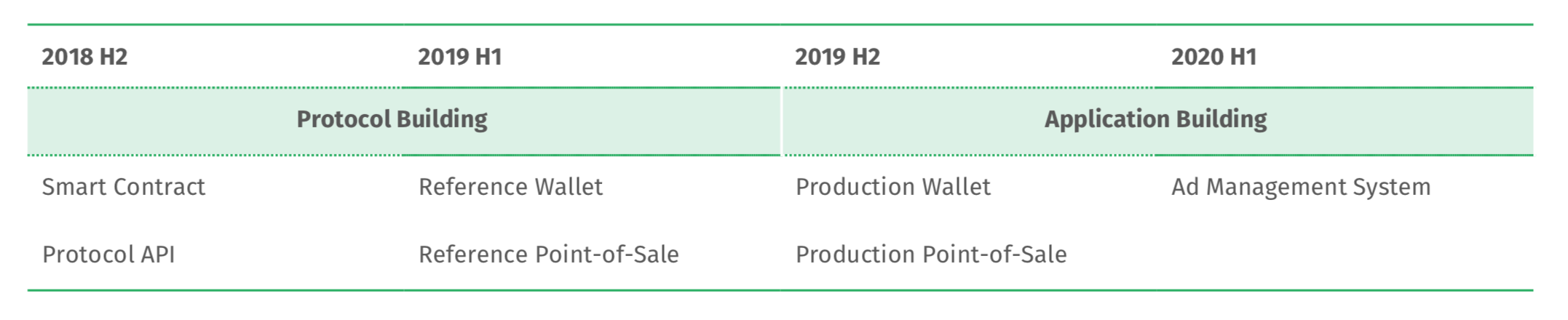Select the Application Building phase band
1568x320 pixels.
point(1158,121)
